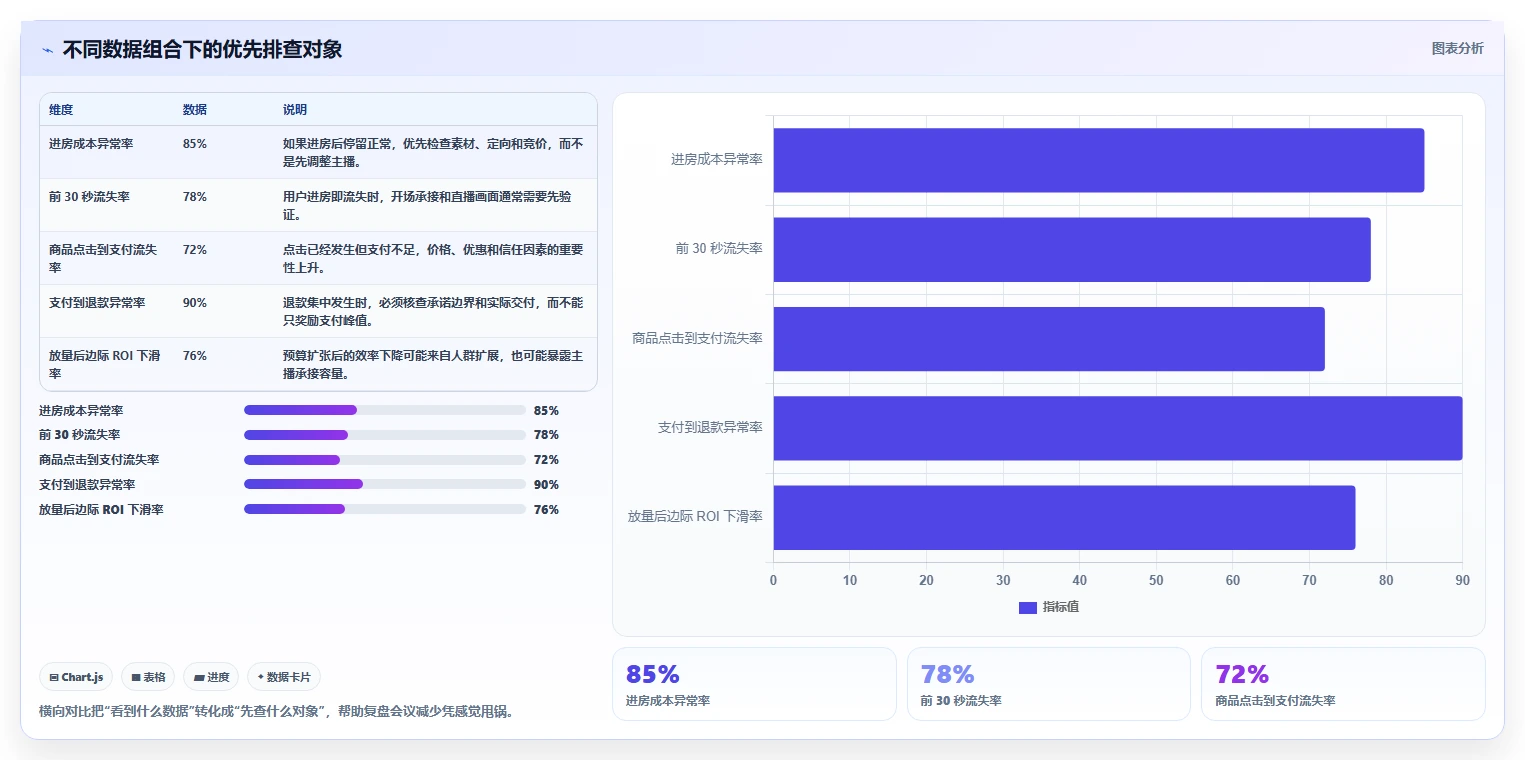Click the 进房成本异常率 progress bar
This screenshot has width=1525, height=760.
point(385,410)
